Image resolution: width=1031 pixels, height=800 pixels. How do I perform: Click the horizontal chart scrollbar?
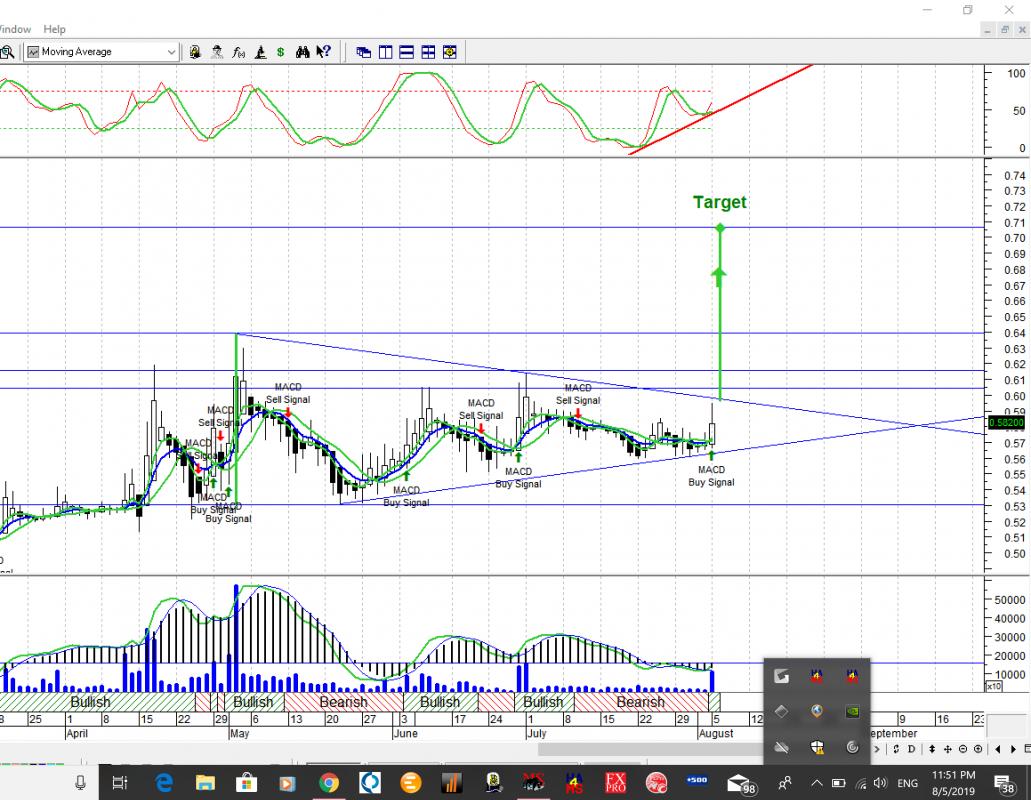(x=650, y=749)
